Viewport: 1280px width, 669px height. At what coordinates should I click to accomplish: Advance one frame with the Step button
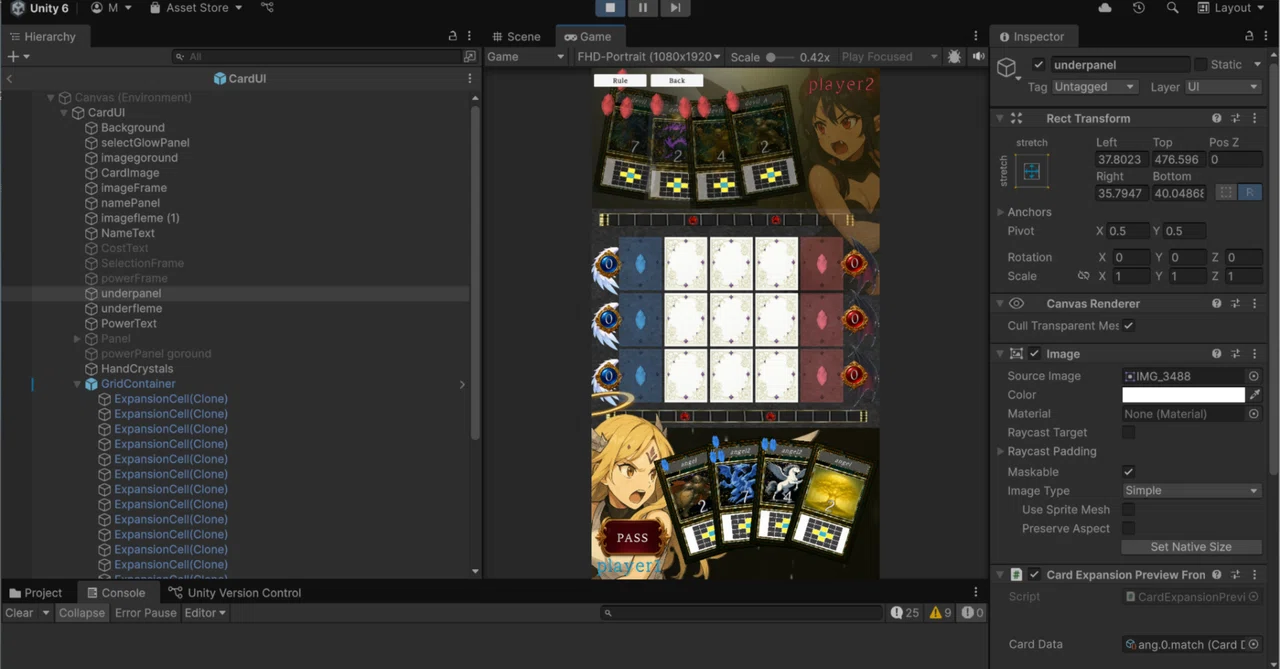pos(676,8)
